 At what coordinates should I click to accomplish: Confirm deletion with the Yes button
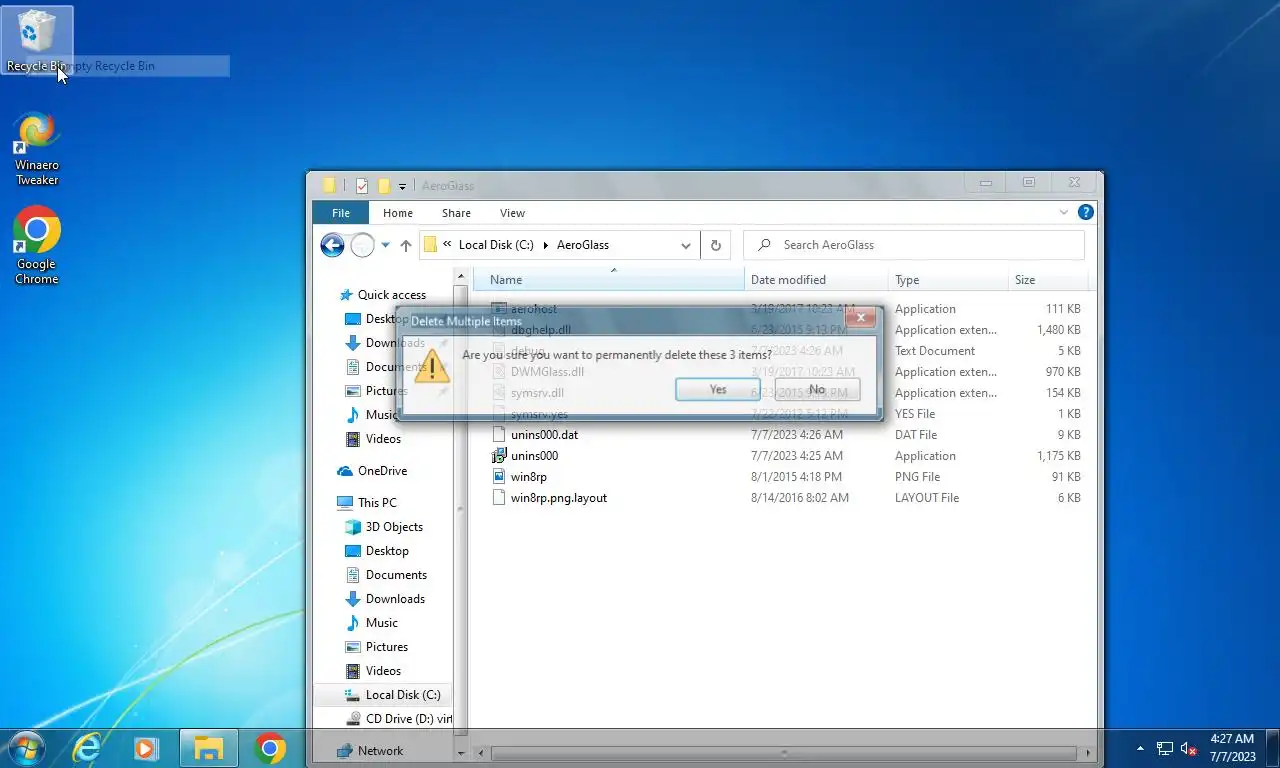(x=718, y=389)
